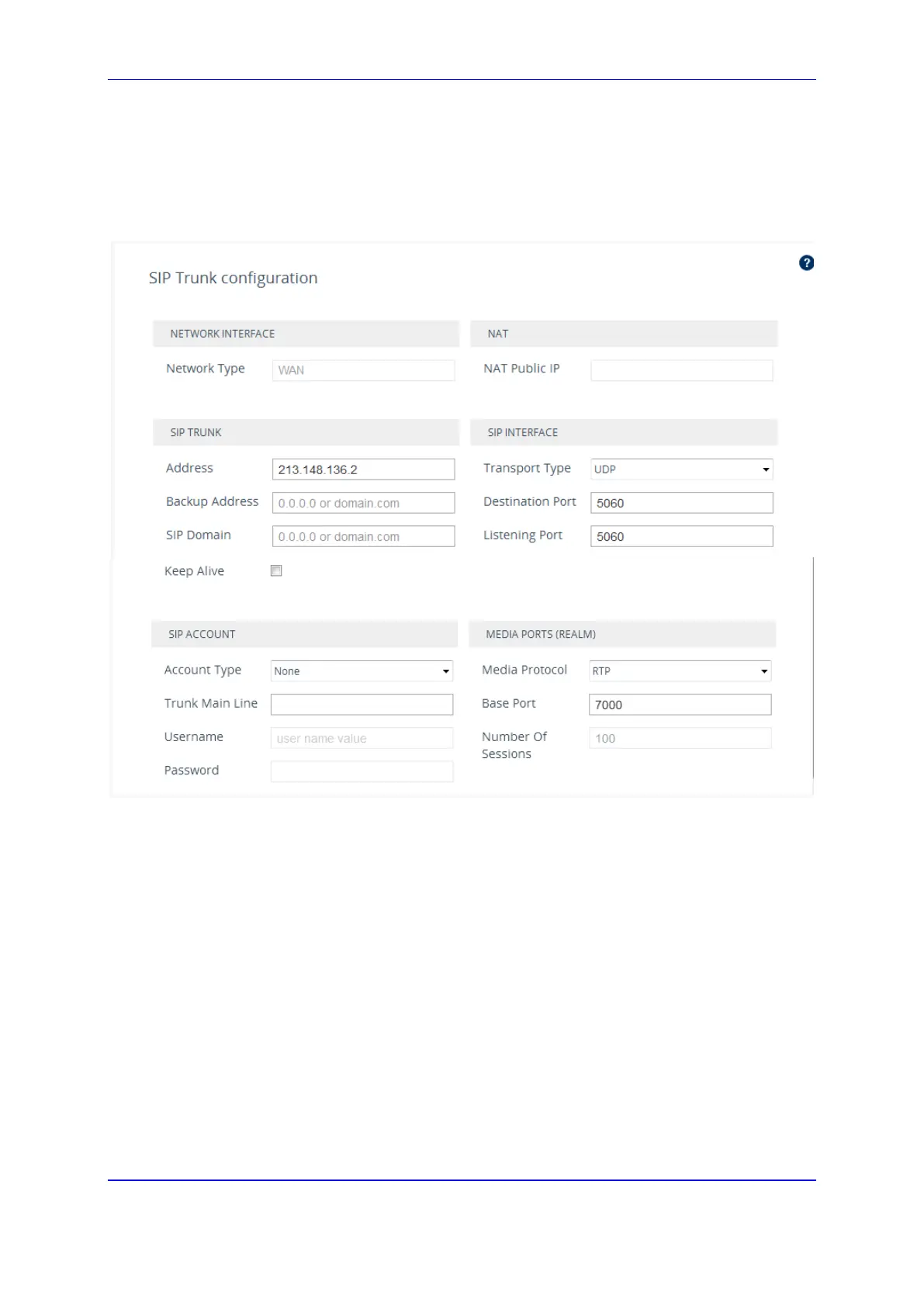This screenshot has width=924, height=1306.
Task: Click the help question mark icon
Action: 806,263
